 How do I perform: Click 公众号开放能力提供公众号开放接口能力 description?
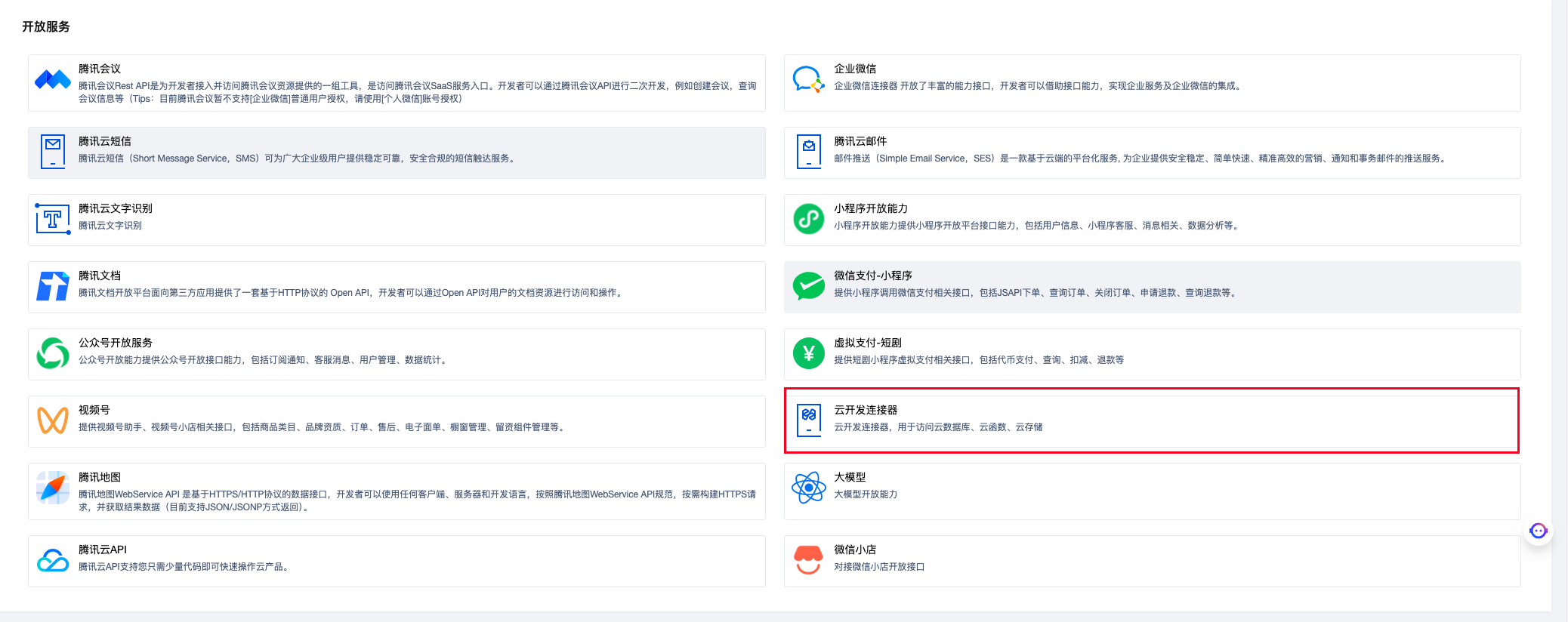point(264,360)
